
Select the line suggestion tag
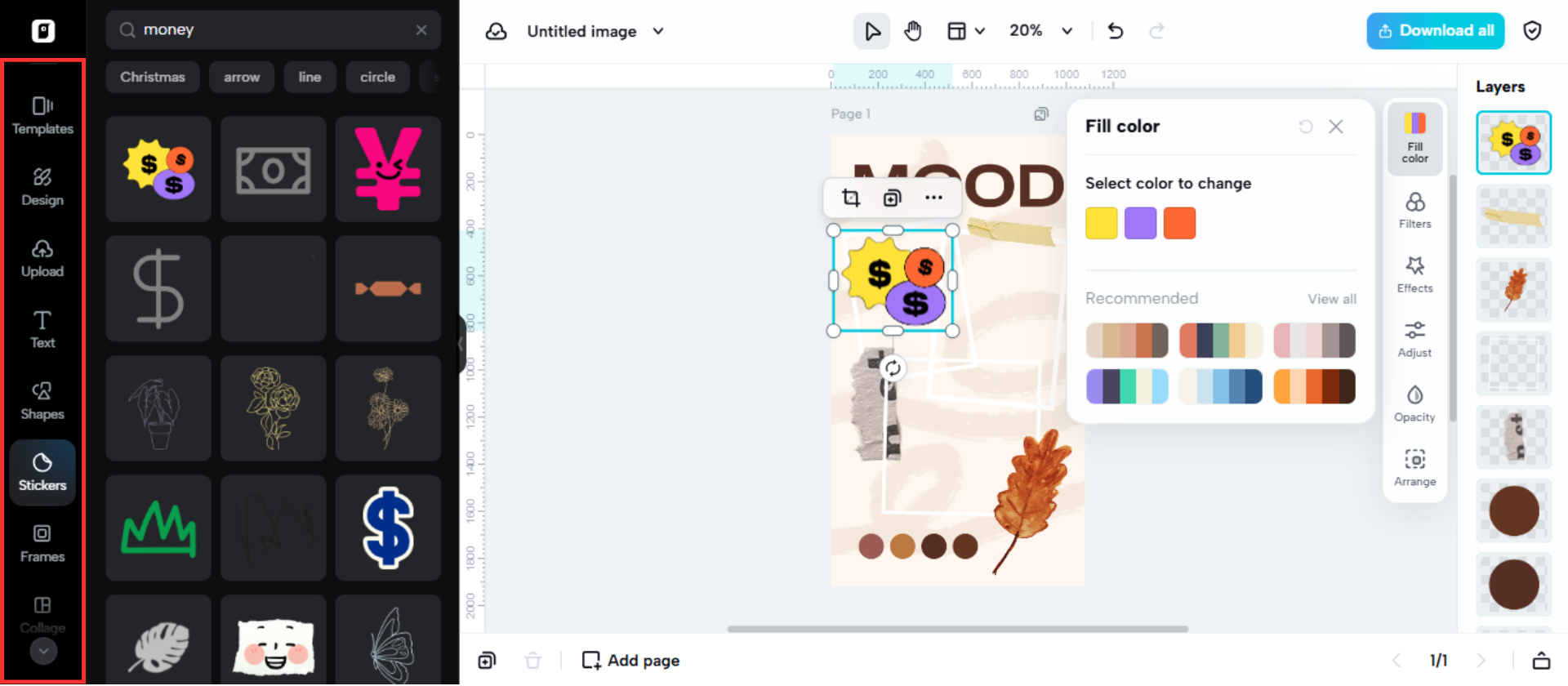310,77
